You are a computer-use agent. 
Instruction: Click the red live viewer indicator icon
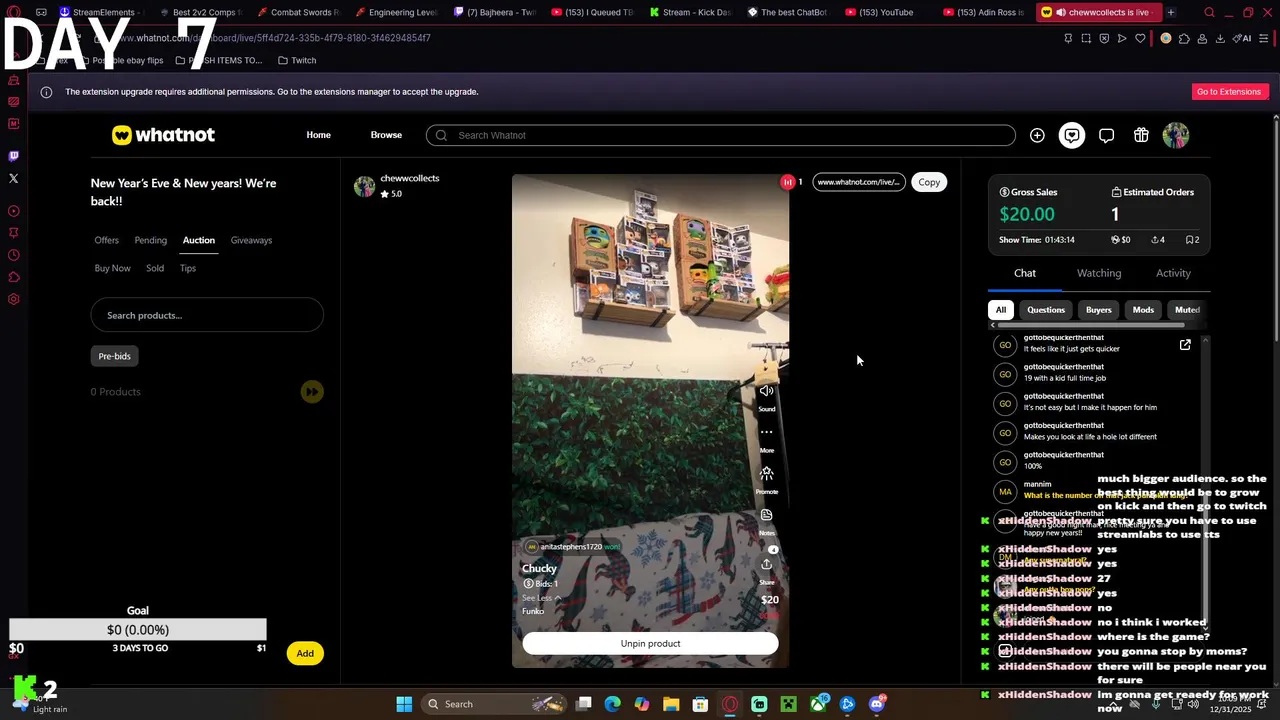pyautogui.click(x=787, y=182)
